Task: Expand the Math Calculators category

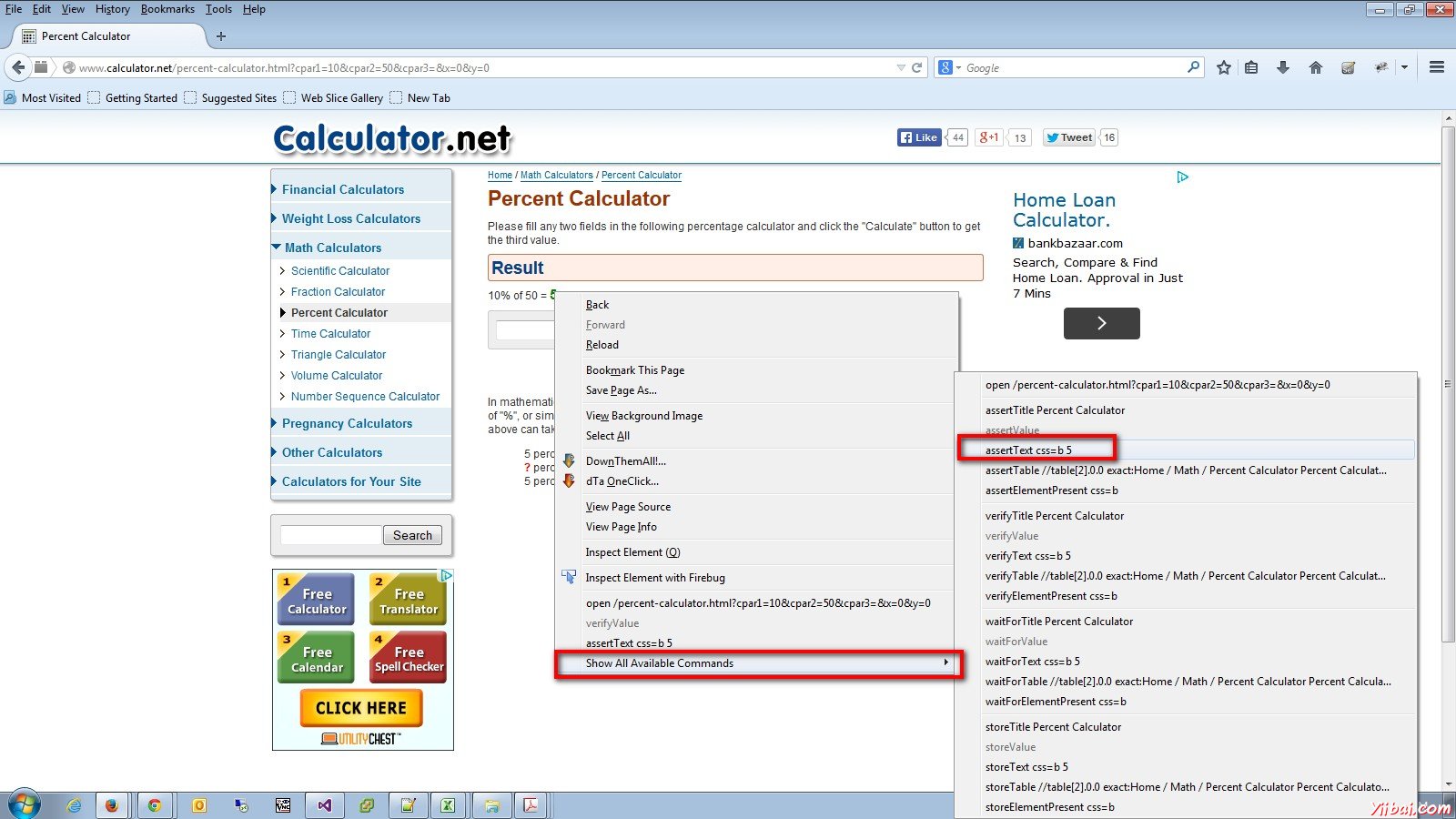Action: (334, 247)
